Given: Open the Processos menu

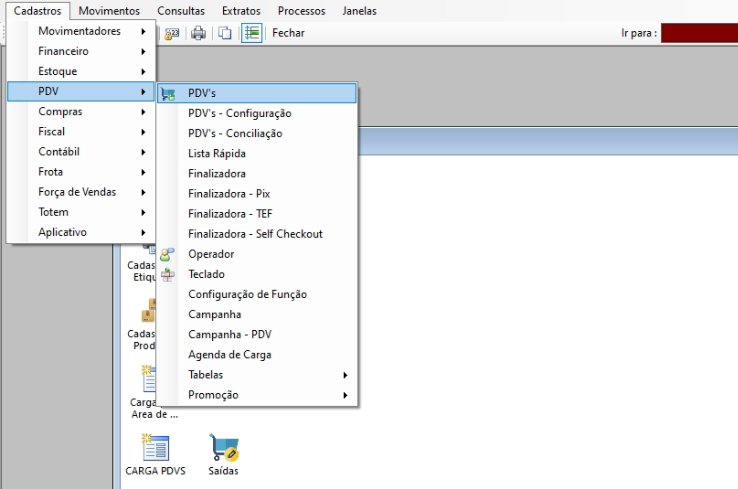Looking at the screenshot, I should (x=301, y=10).
